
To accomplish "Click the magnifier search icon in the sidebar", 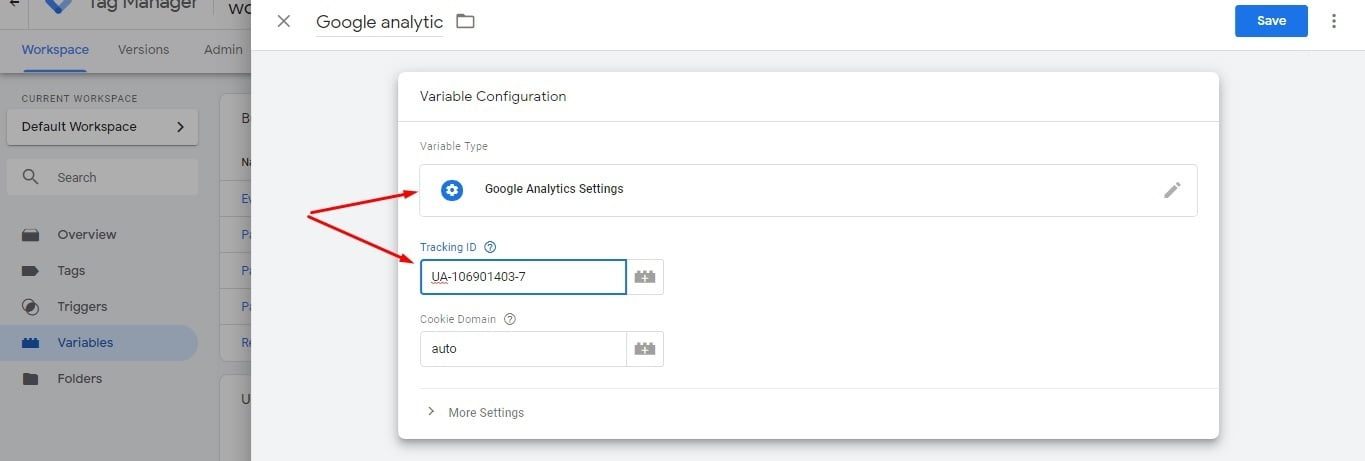I will click(30, 177).
